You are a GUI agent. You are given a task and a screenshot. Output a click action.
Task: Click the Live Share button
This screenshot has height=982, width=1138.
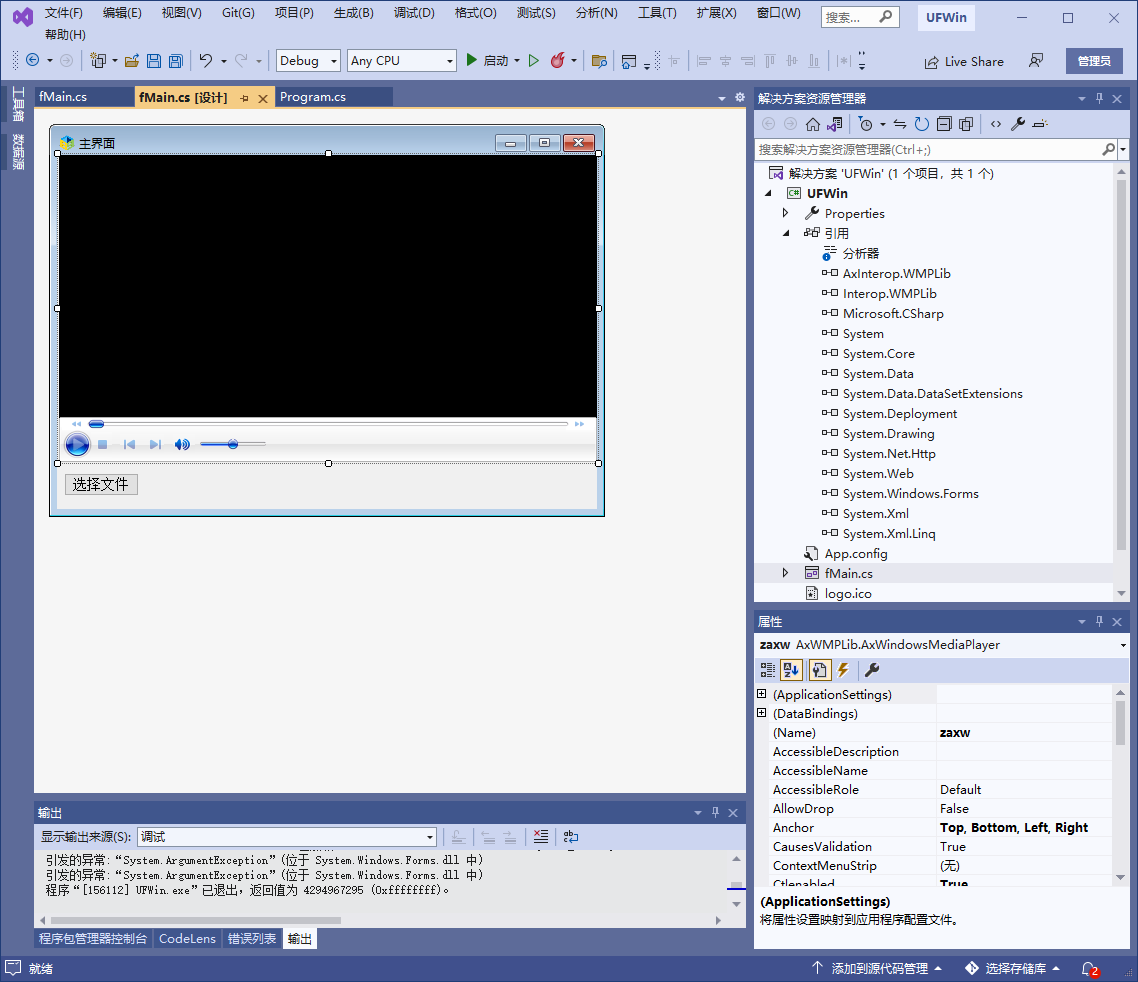(964, 62)
